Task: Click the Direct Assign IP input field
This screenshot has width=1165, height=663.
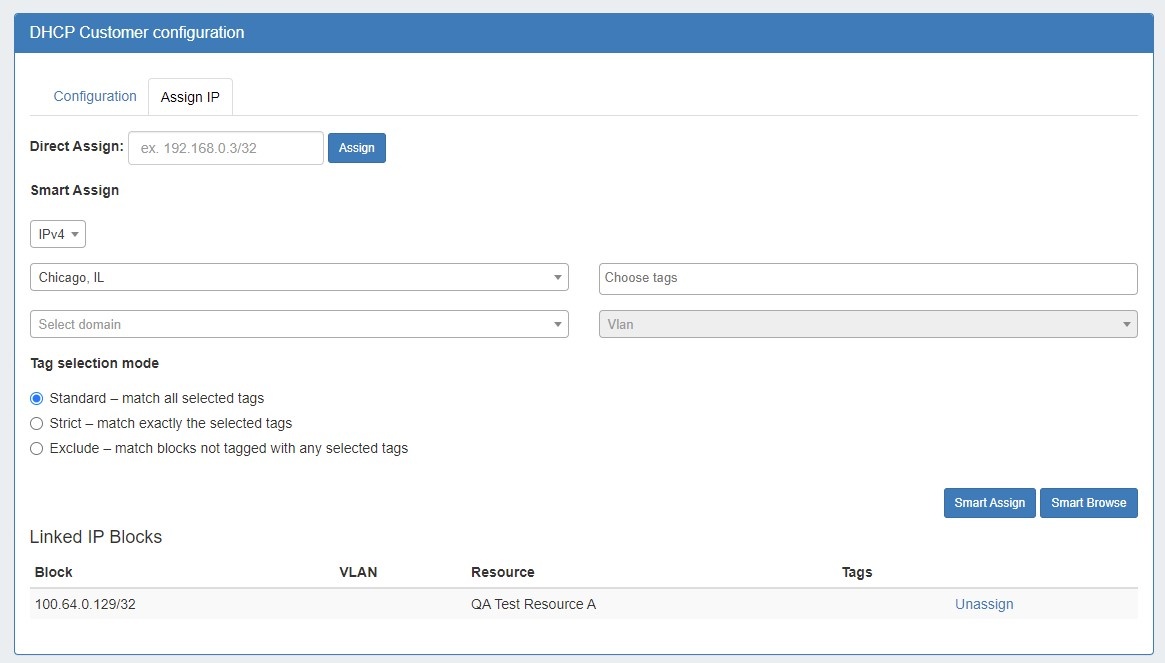Action: (226, 148)
